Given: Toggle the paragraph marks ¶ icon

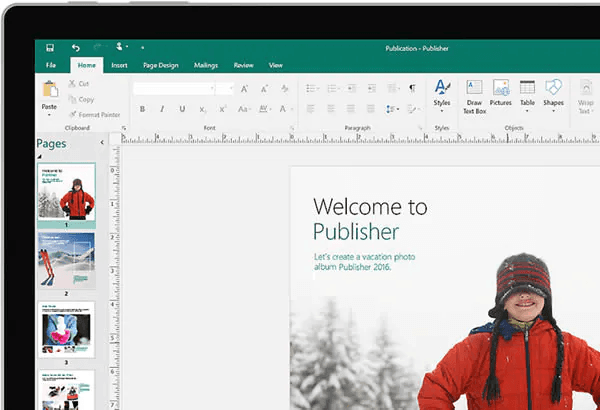Looking at the screenshot, I should pos(412,89).
